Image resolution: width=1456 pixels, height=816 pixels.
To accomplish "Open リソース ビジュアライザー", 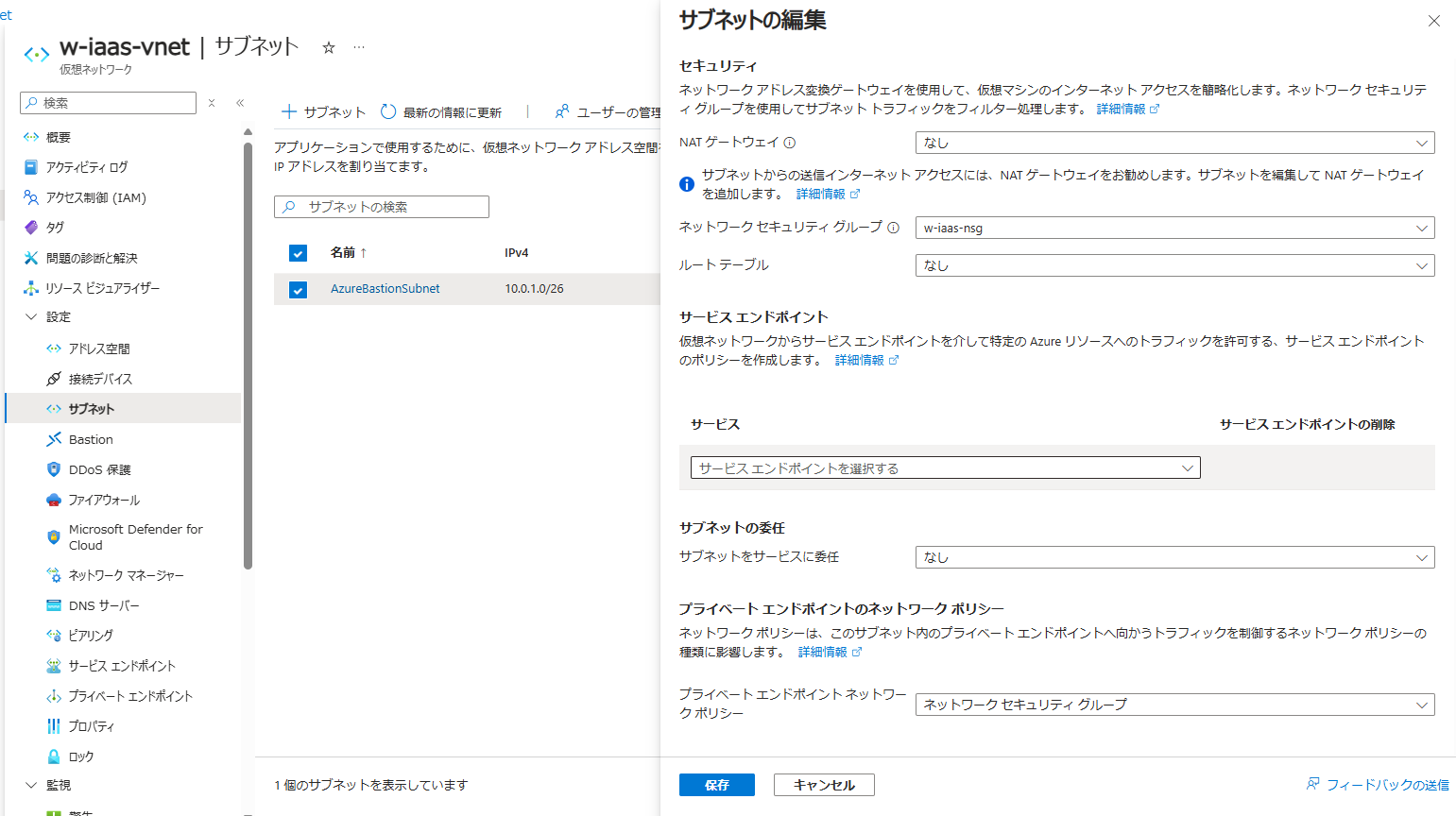I will tap(102, 288).
